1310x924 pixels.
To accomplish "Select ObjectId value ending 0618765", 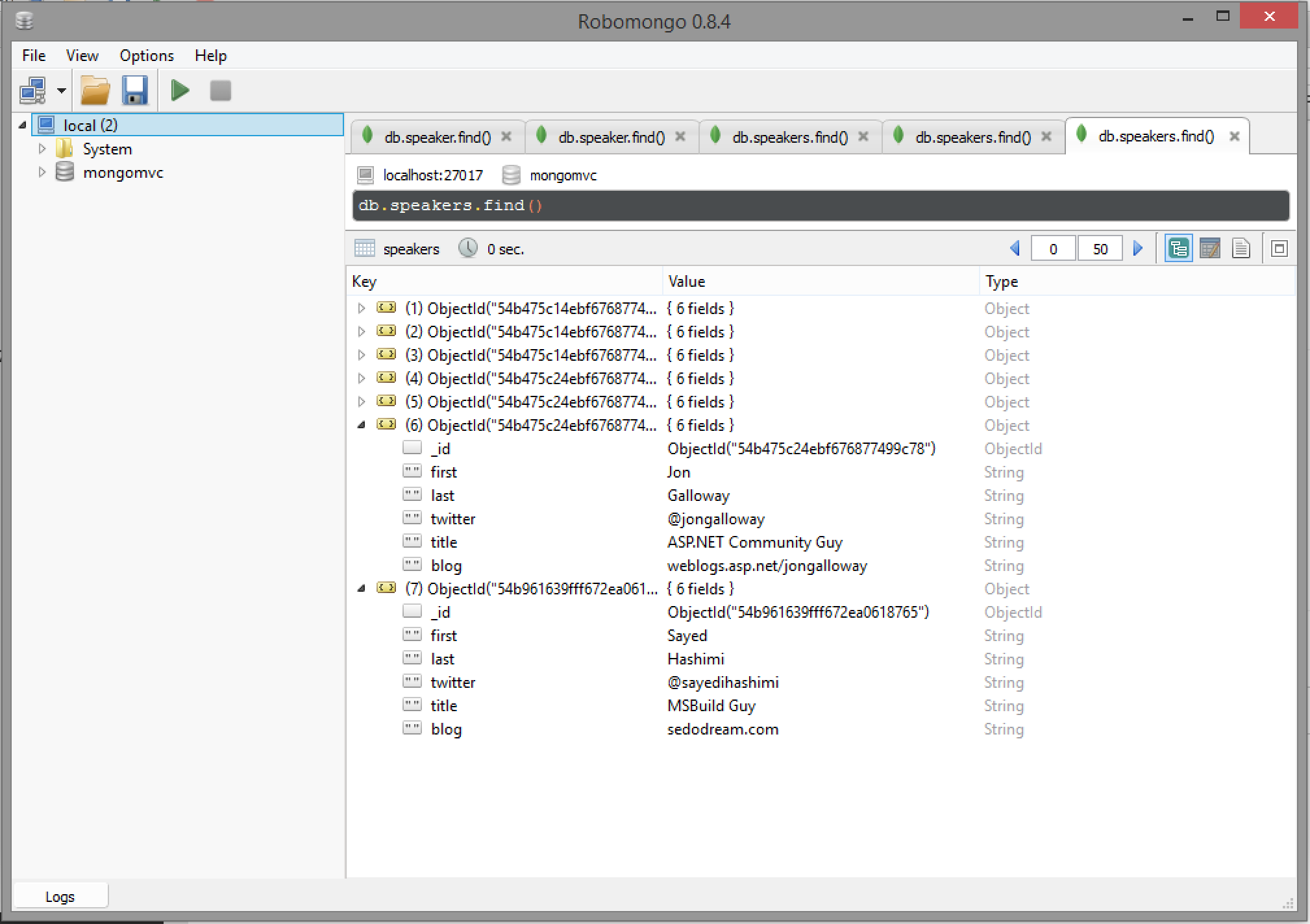I will click(x=798, y=612).
